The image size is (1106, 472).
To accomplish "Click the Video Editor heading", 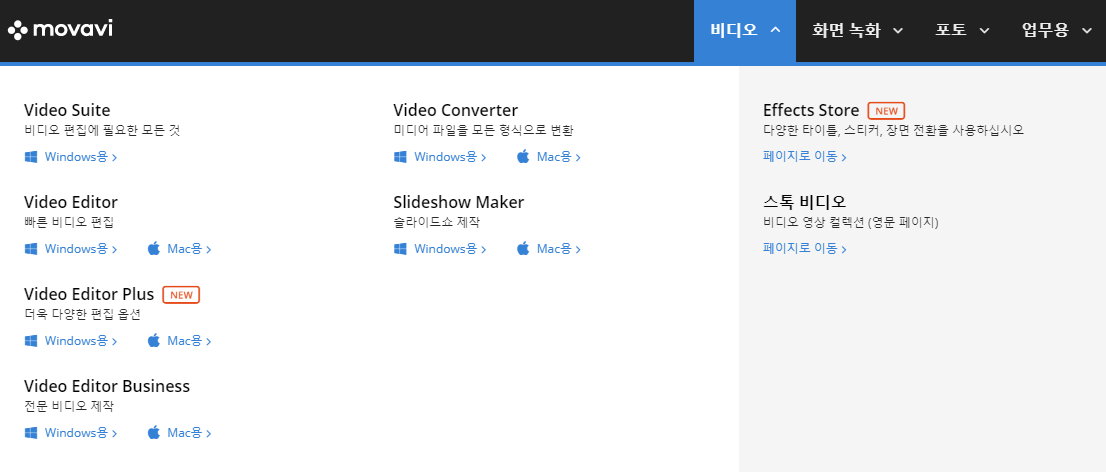I will (x=71, y=202).
